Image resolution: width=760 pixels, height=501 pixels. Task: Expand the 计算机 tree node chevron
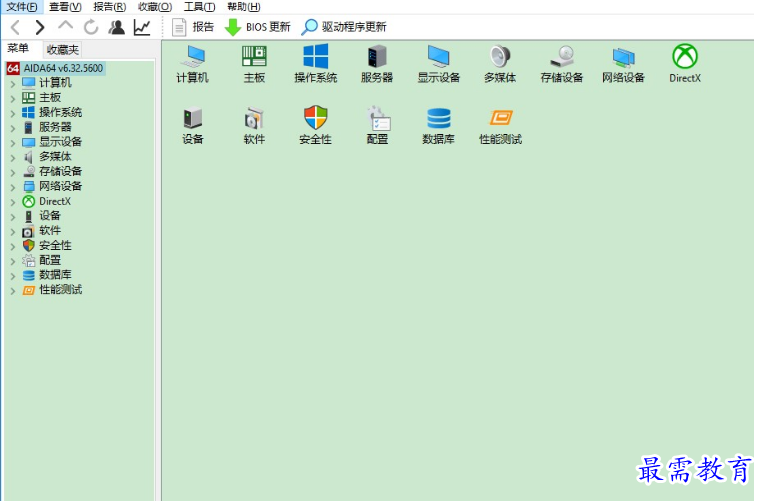tap(13, 84)
